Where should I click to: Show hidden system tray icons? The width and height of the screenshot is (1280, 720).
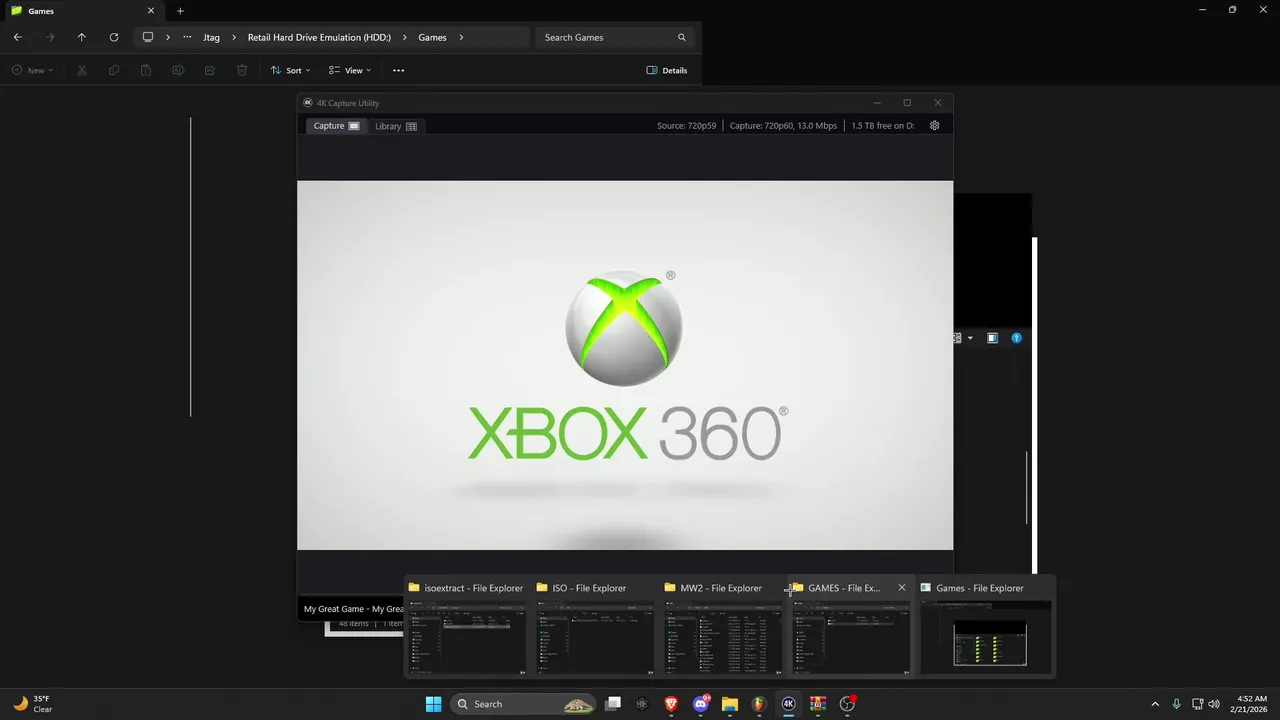click(1155, 704)
